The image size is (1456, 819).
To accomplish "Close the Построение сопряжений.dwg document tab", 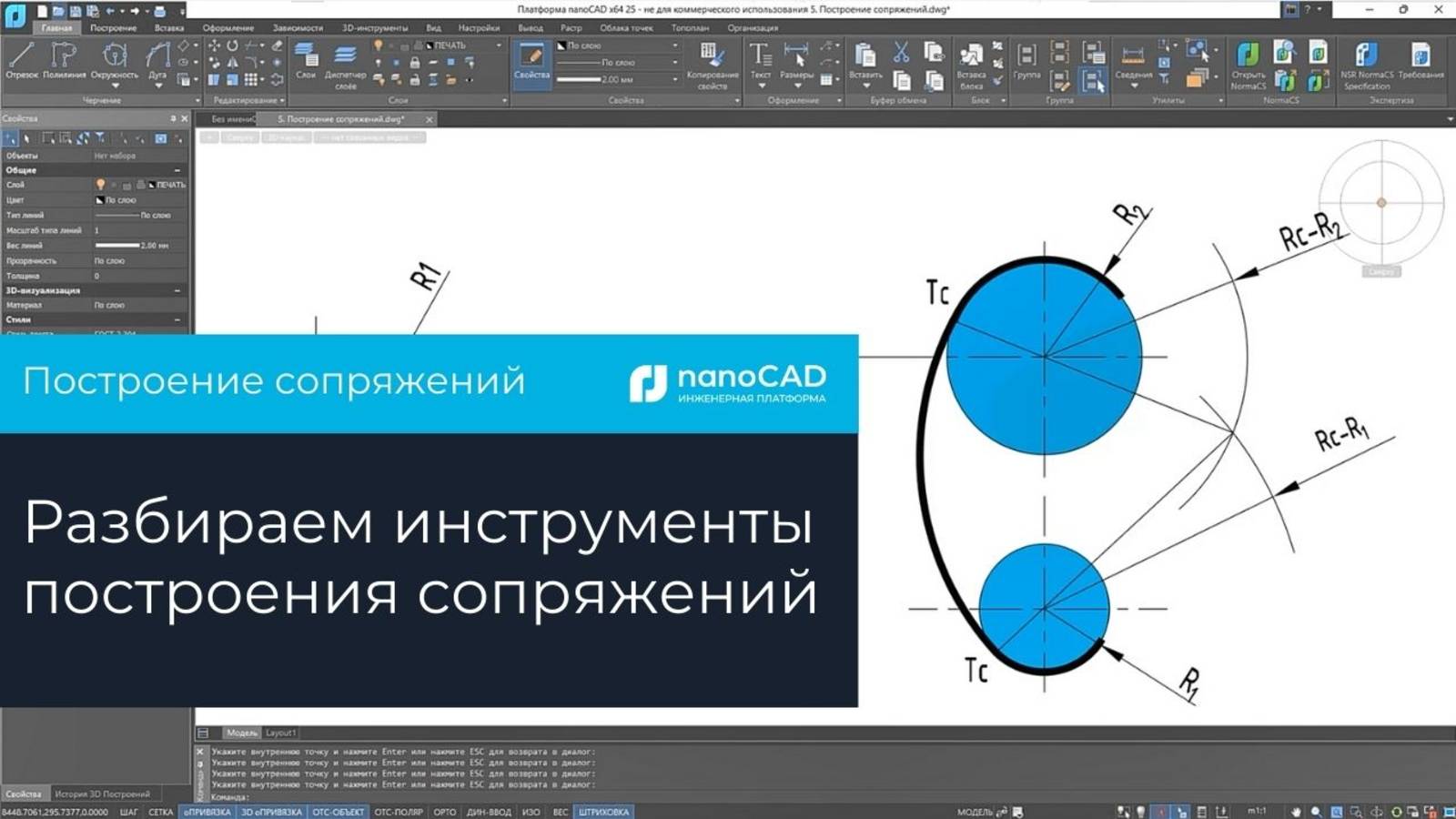I will point(430,119).
